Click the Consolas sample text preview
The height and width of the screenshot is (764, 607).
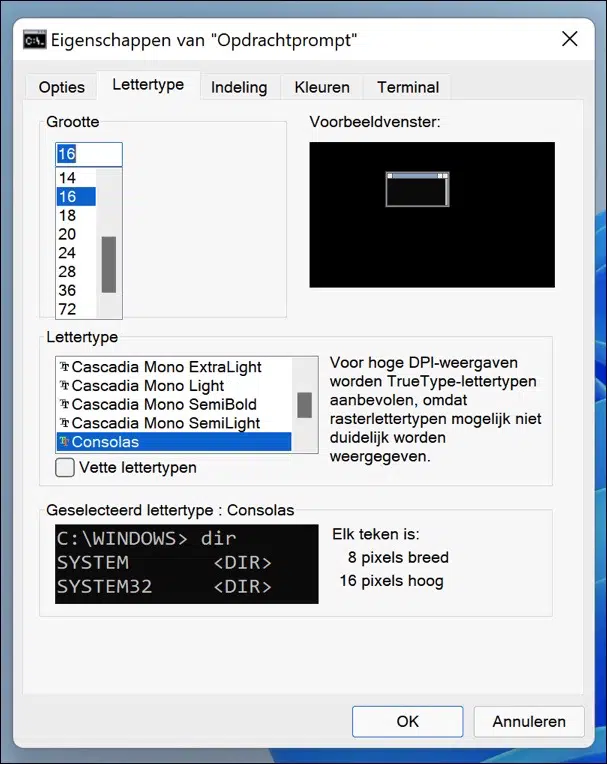coord(187,564)
